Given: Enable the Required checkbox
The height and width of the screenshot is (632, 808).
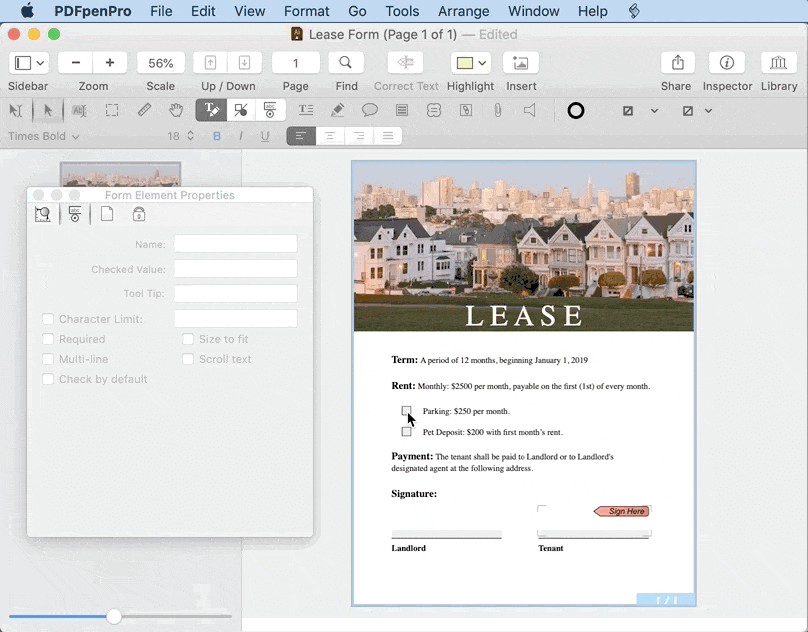Looking at the screenshot, I should coord(47,338).
